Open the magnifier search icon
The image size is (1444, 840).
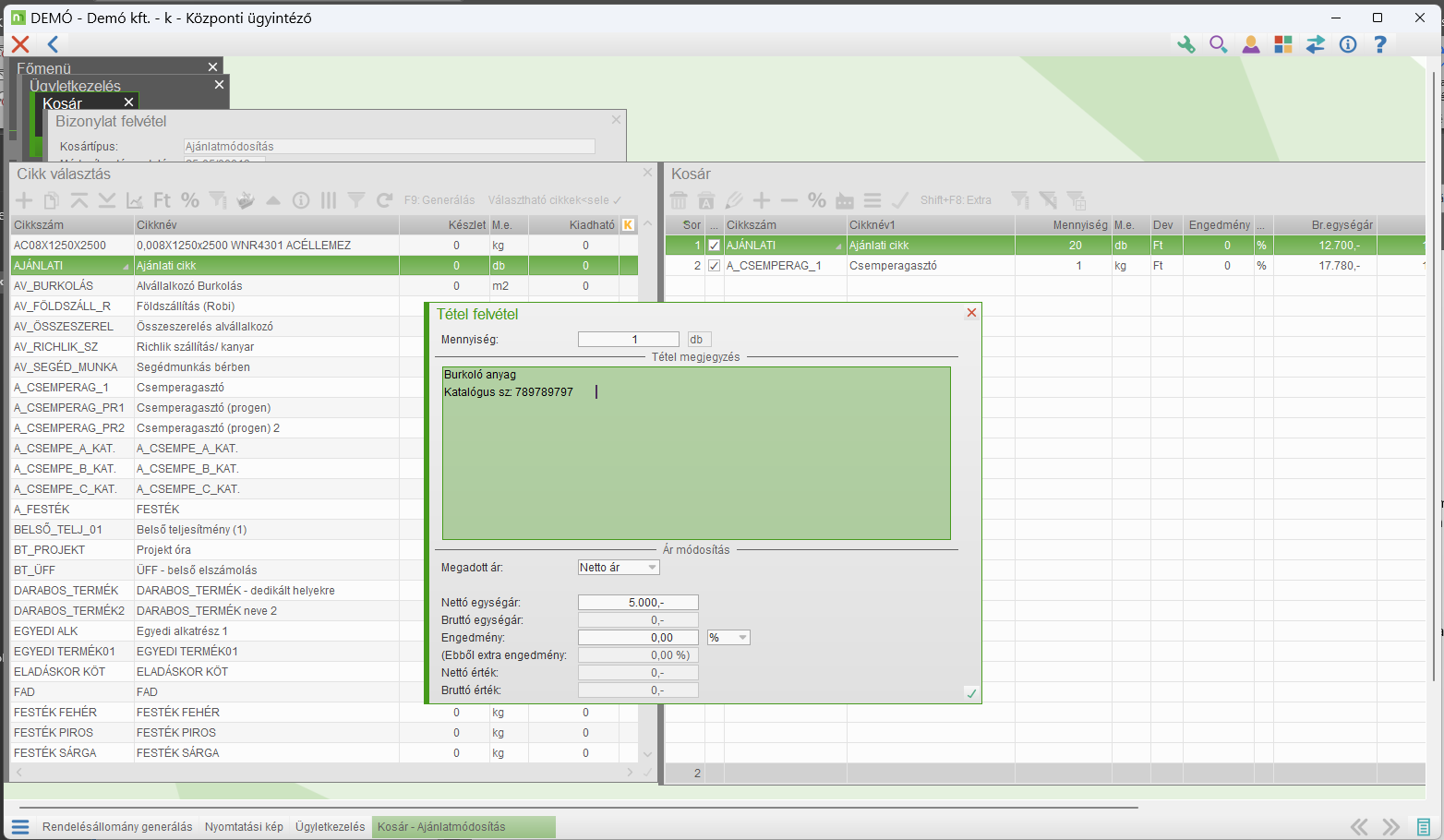click(x=1218, y=44)
